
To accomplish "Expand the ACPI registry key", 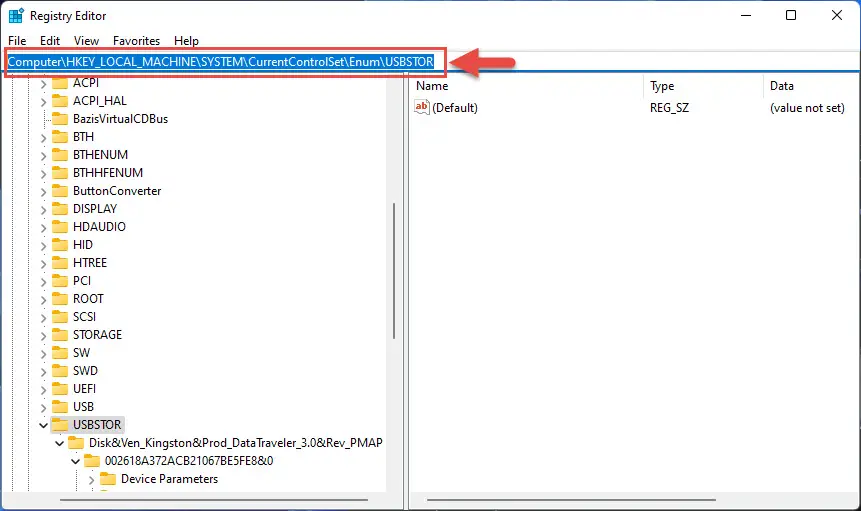I will (43, 83).
